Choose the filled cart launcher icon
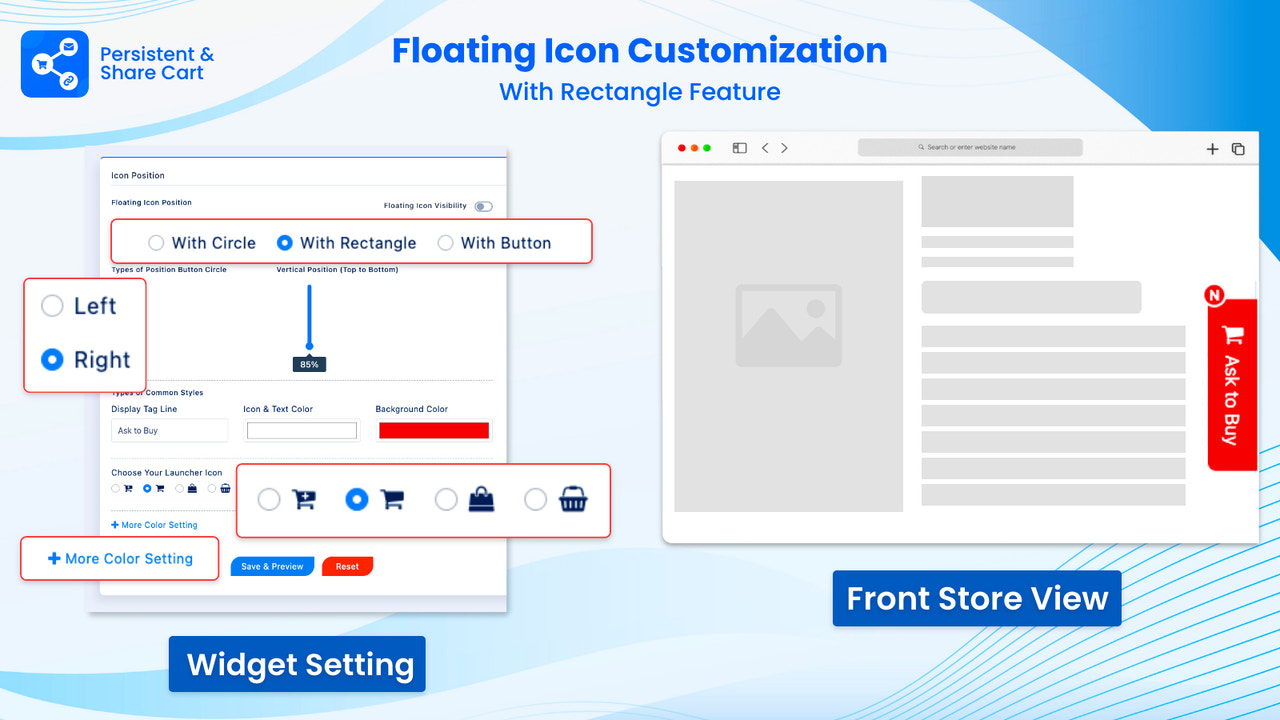1280x720 pixels. 356,499
